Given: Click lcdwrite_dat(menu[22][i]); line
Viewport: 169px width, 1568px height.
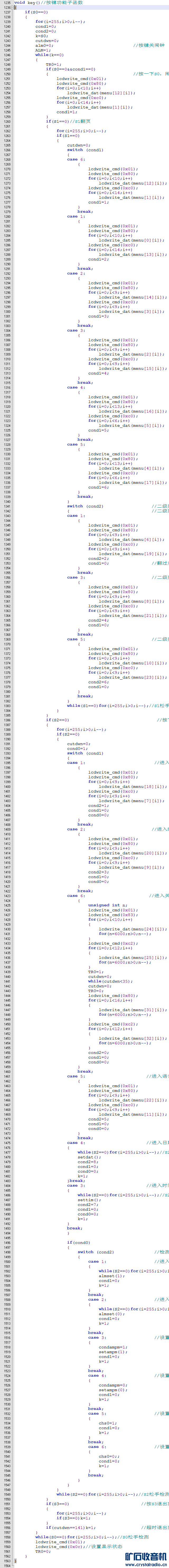Looking at the screenshot, I should [133, 1099].
